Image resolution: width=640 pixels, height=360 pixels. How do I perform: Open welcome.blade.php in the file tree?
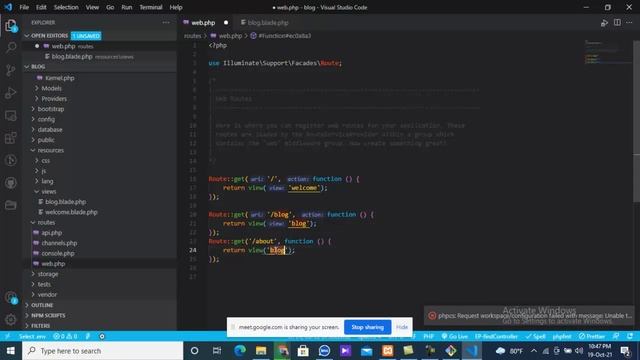tap(71, 212)
